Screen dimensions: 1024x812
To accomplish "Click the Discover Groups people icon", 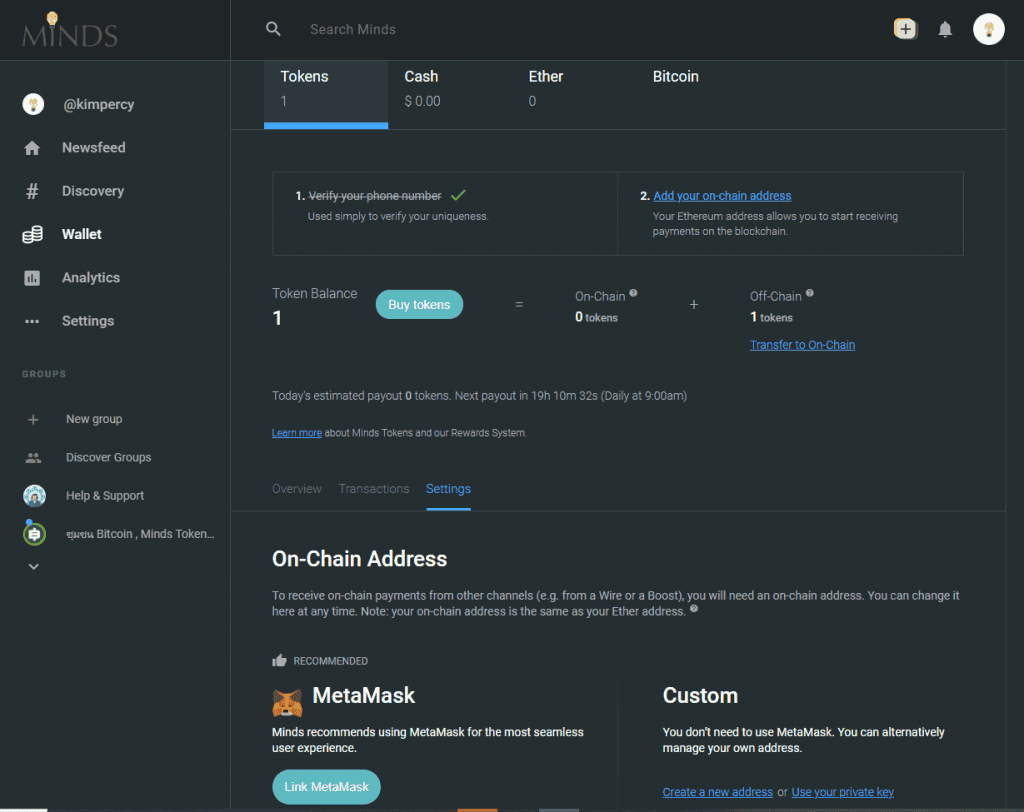I will pos(33,458).
